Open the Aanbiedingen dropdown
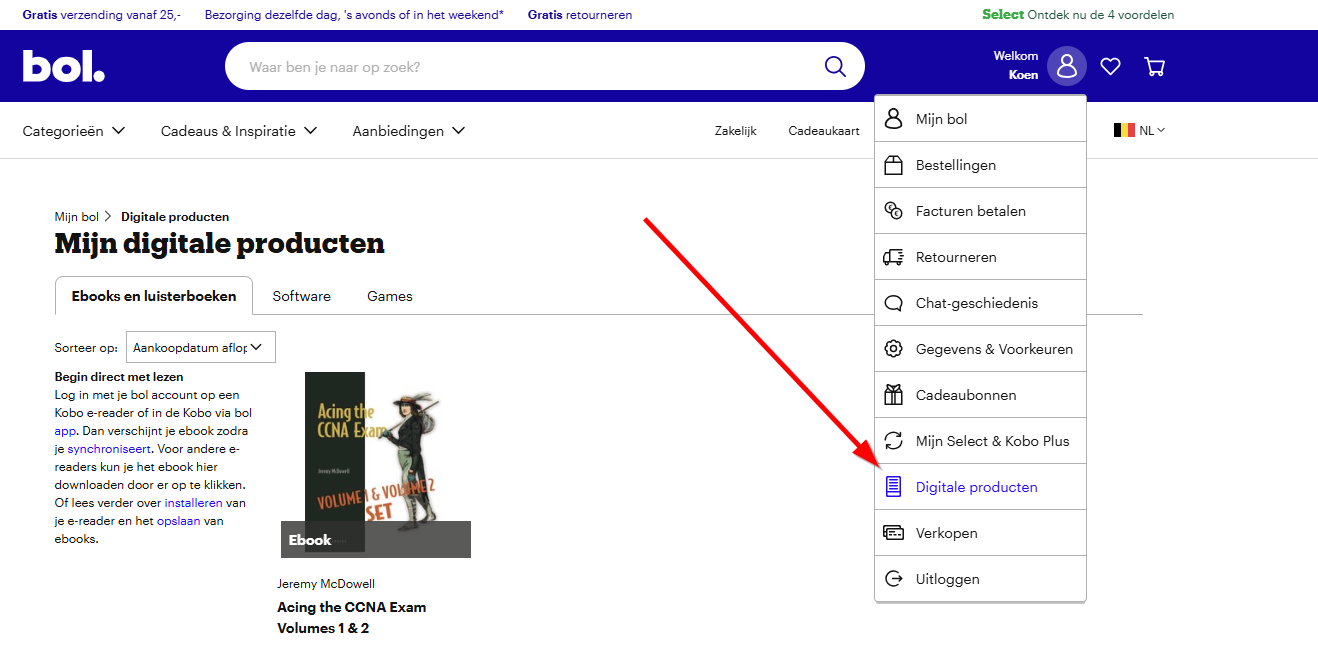1318x671 pixels. point(408,131)
